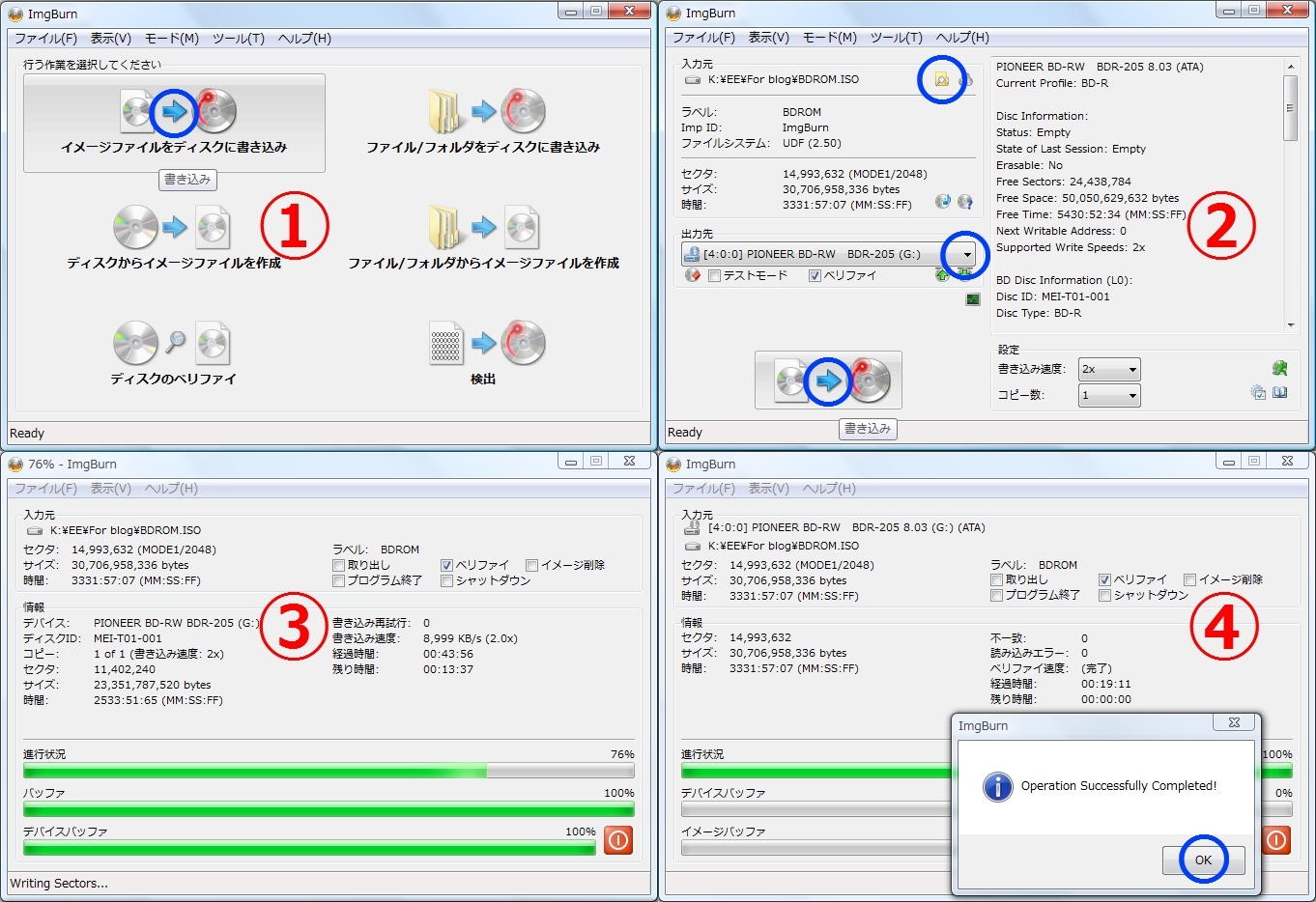Check イメージ削除 in the 76% window
The height and width of the screenshot is (902, 1316).
(531, 565)
